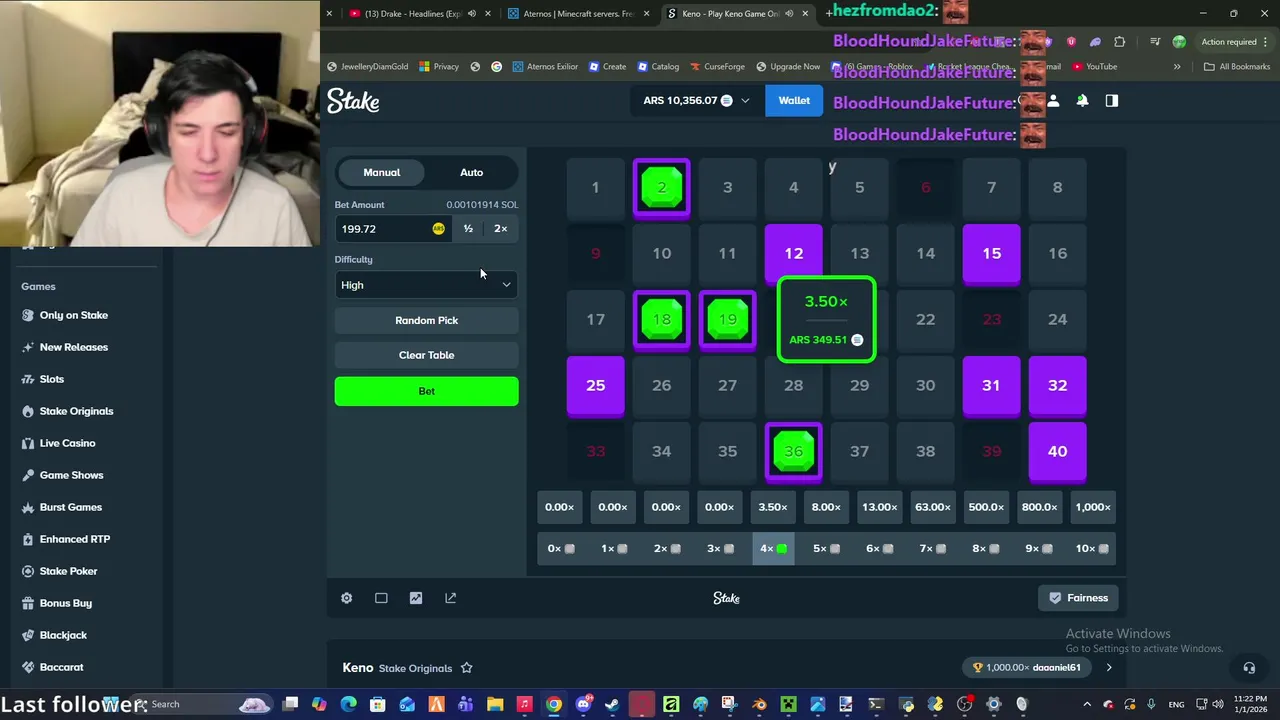The height and width of the screenshot is (720, 1280).
Task: Switch to the Aternos Minecraft servers tab
Action: coord(578,13)
